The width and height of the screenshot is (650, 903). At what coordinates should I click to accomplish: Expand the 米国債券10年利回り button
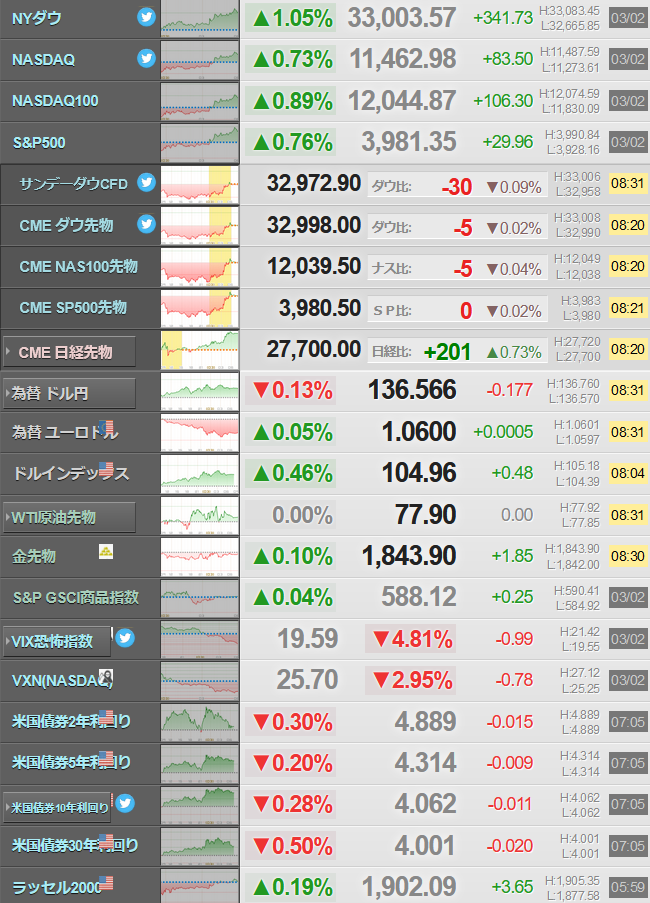tap(57, 807)
